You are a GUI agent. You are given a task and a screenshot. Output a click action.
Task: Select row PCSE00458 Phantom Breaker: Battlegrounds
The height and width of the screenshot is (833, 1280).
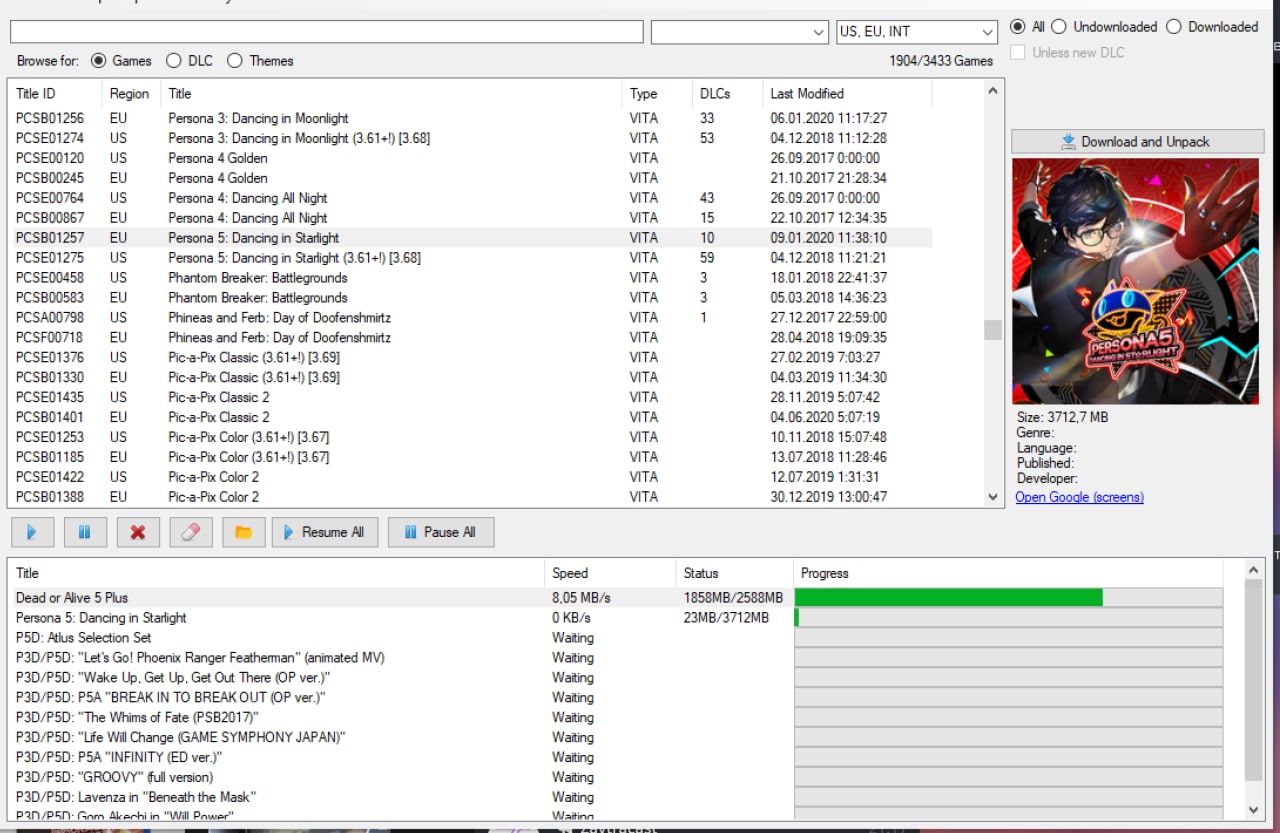pos(470,278)
